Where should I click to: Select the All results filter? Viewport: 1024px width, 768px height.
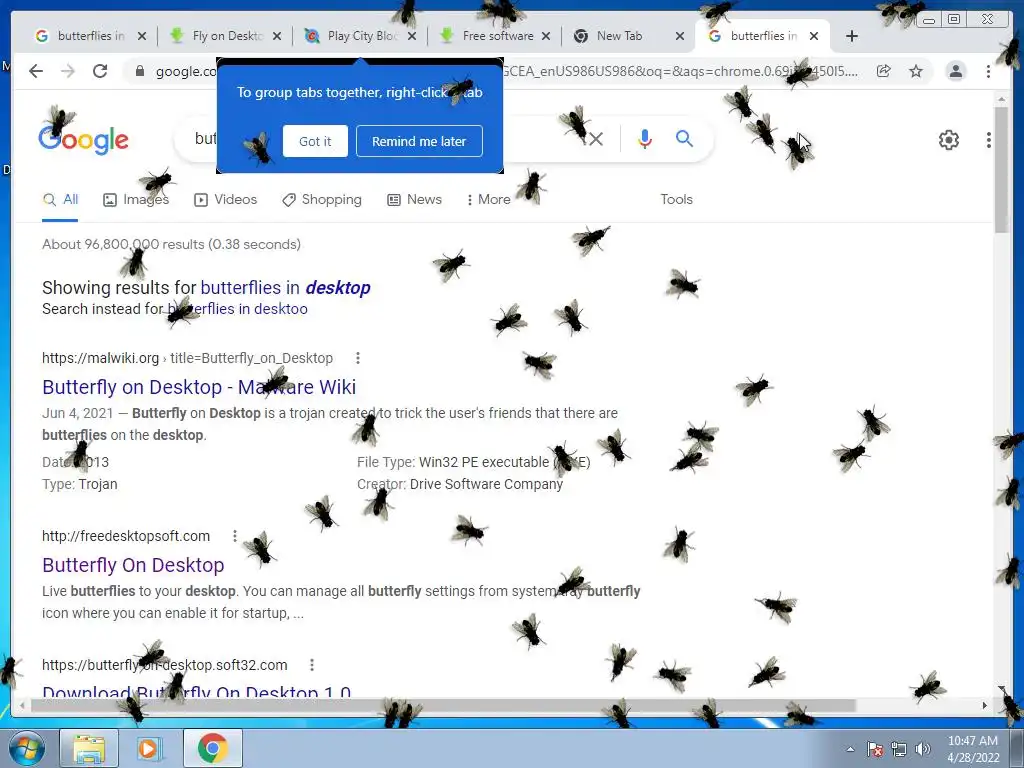(x=60, y=200)
